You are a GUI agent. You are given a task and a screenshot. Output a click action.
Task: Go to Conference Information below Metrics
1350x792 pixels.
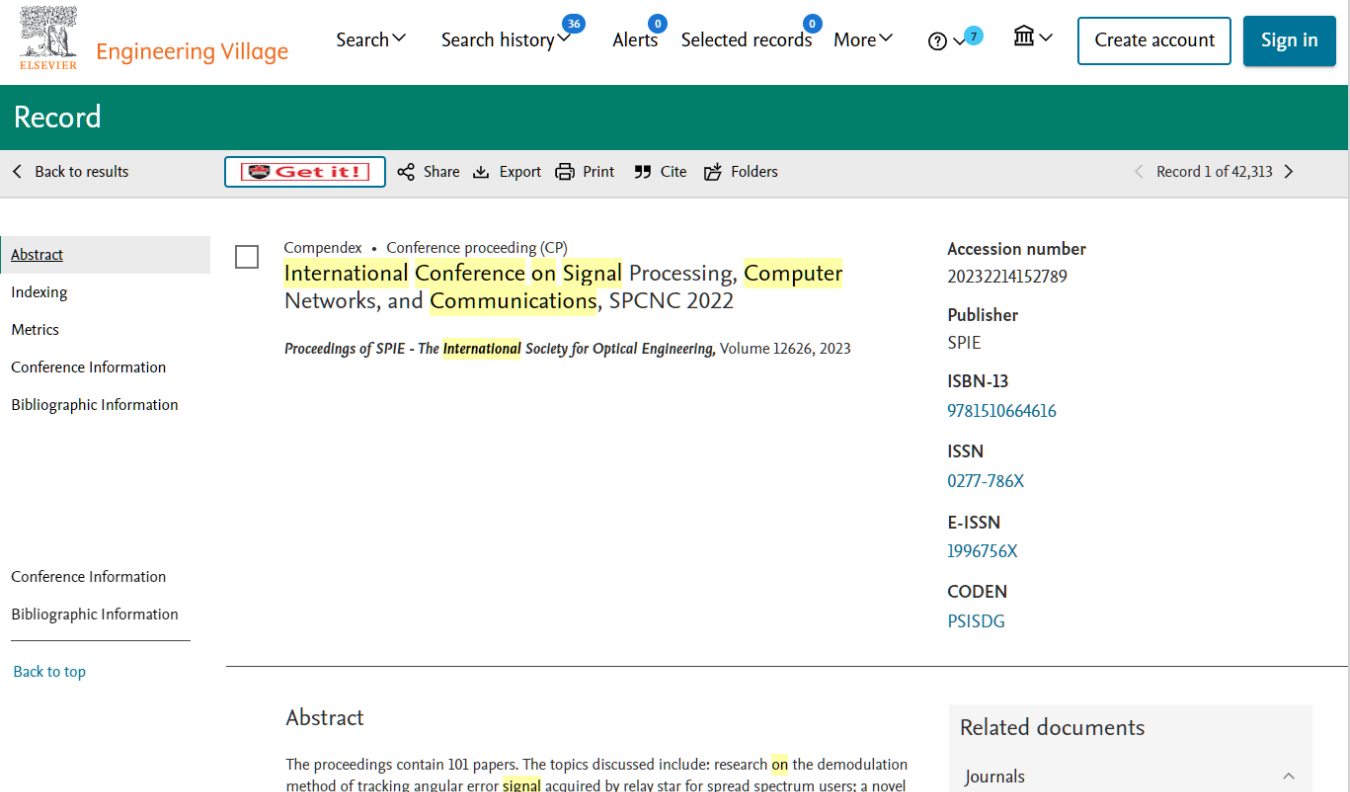coord(88,367)
